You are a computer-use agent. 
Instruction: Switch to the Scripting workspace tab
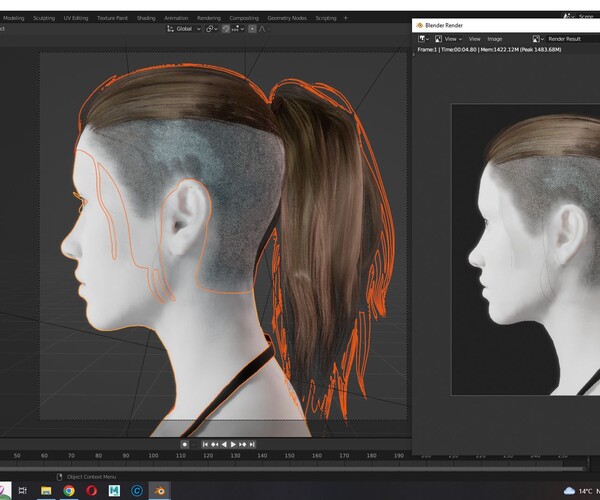(x=326, y=18)
